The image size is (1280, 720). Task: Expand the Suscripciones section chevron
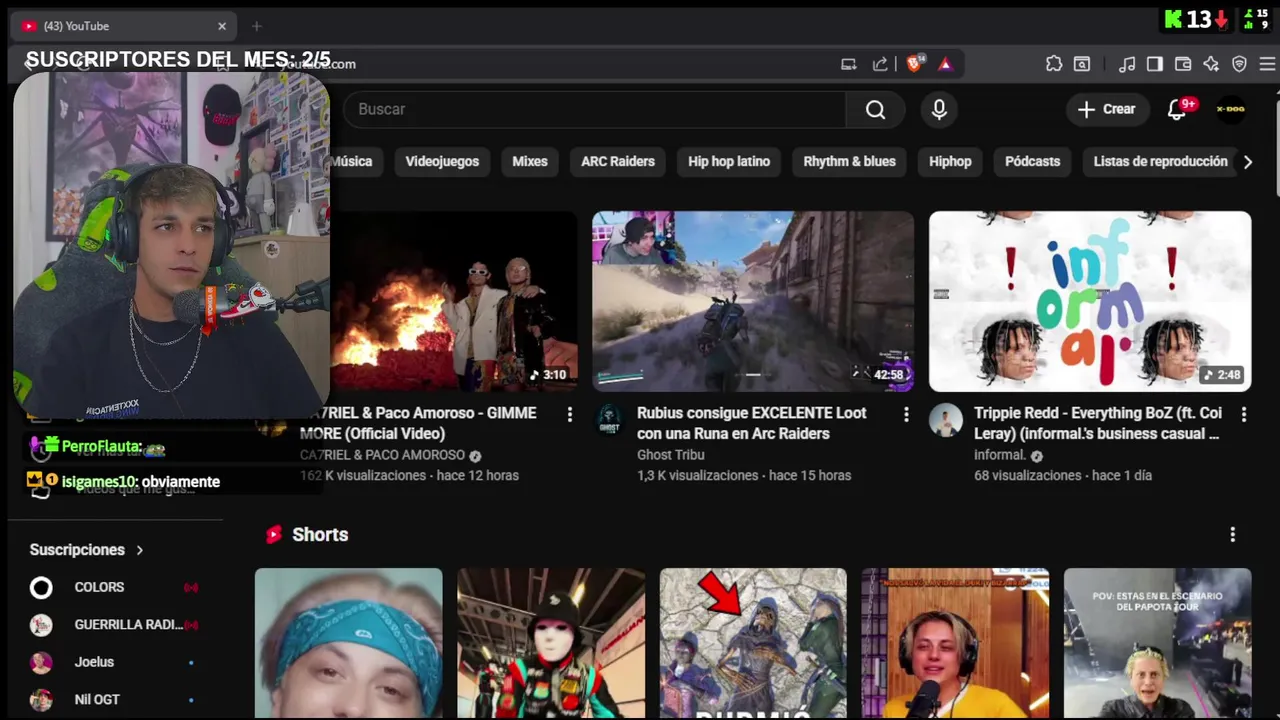140,550
